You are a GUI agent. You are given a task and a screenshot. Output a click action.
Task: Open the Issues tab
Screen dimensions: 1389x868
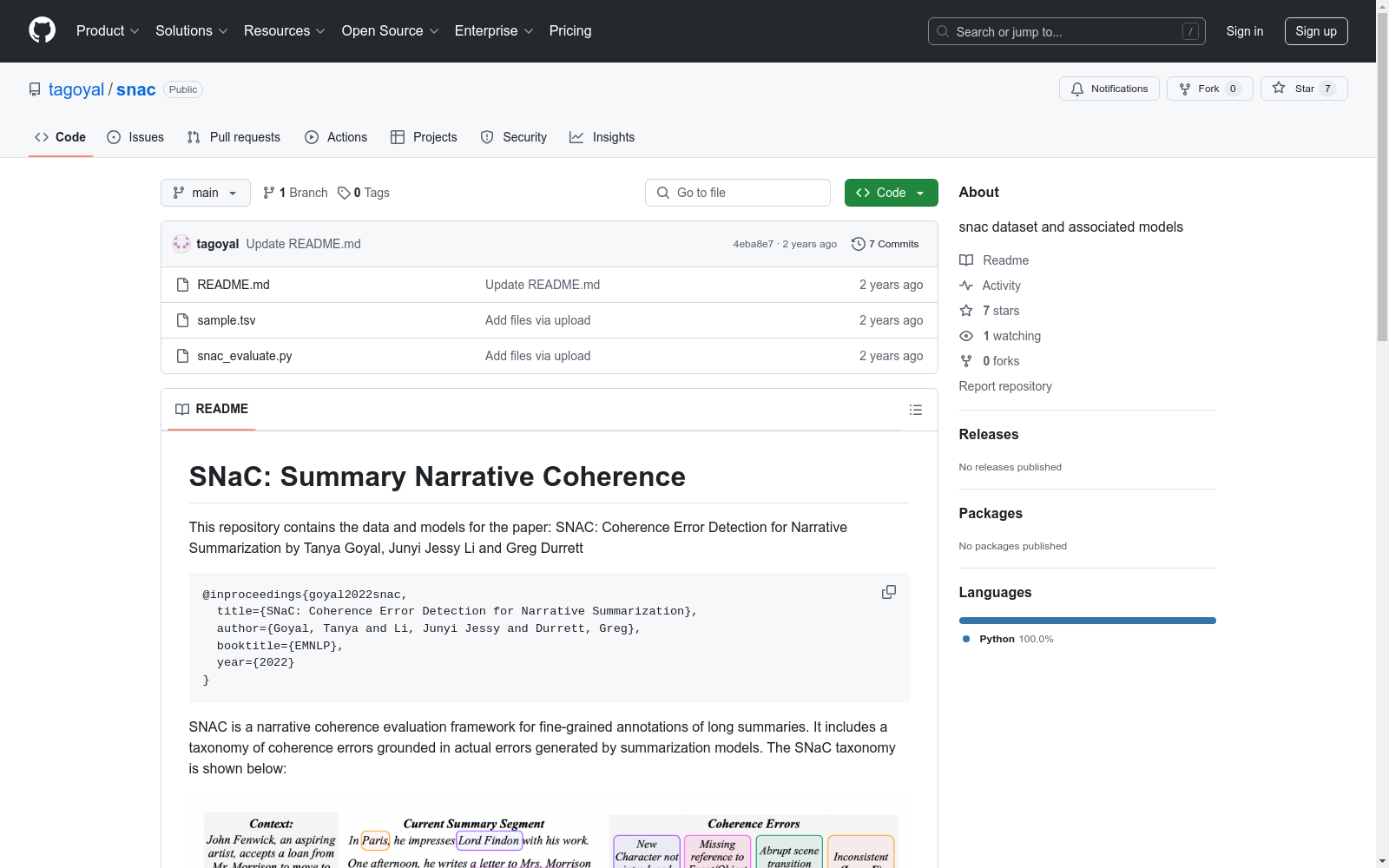[135, 137]
